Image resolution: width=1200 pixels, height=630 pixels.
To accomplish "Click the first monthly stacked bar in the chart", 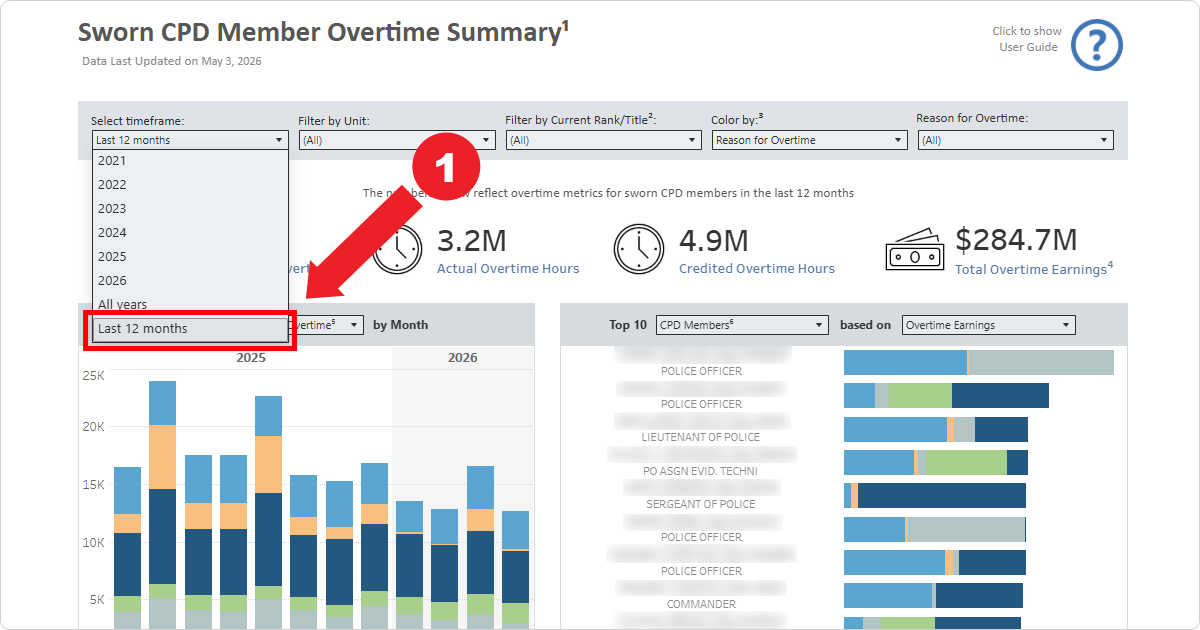I will click(x=127, y=548).
